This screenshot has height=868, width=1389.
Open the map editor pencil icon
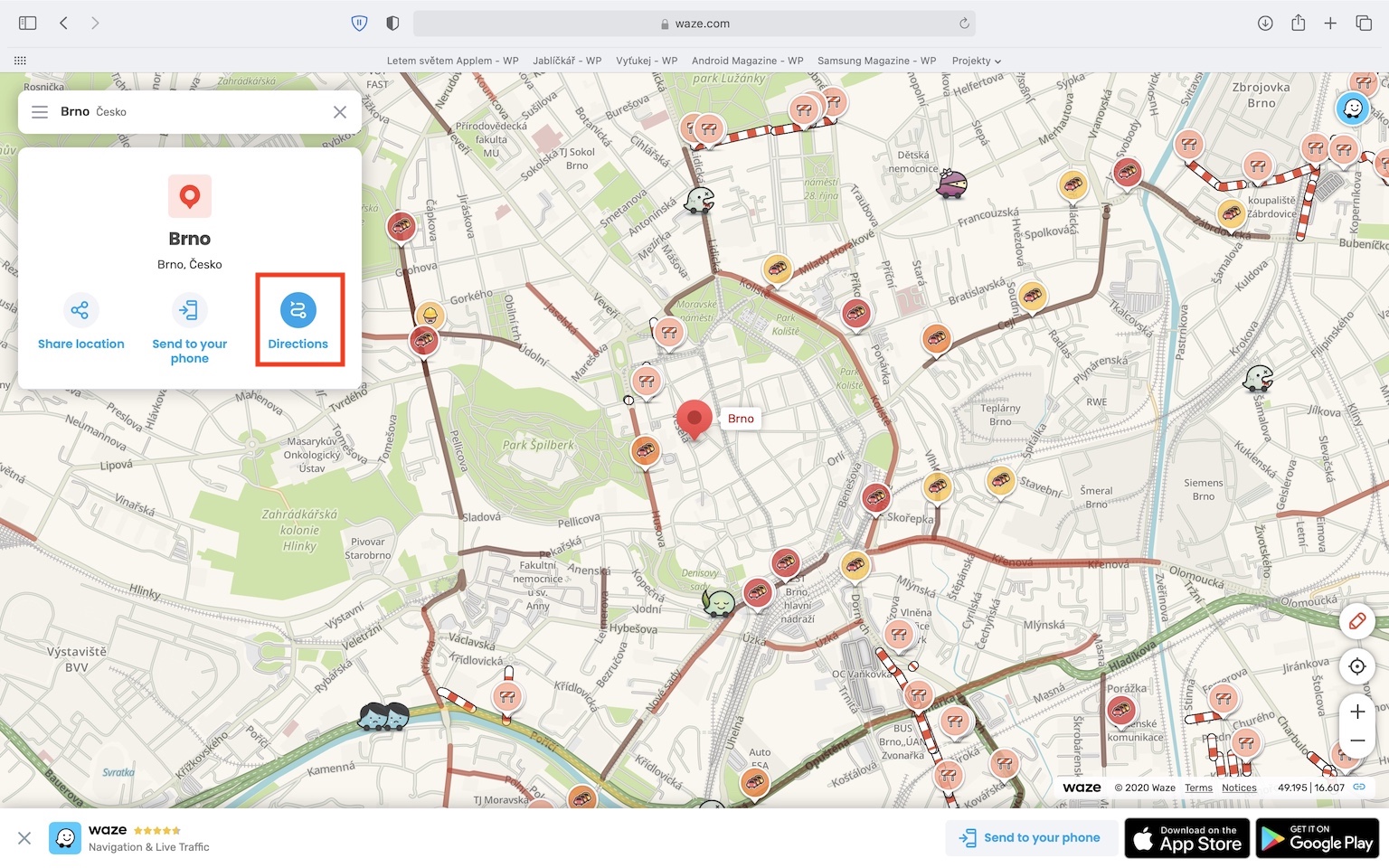1357,621
